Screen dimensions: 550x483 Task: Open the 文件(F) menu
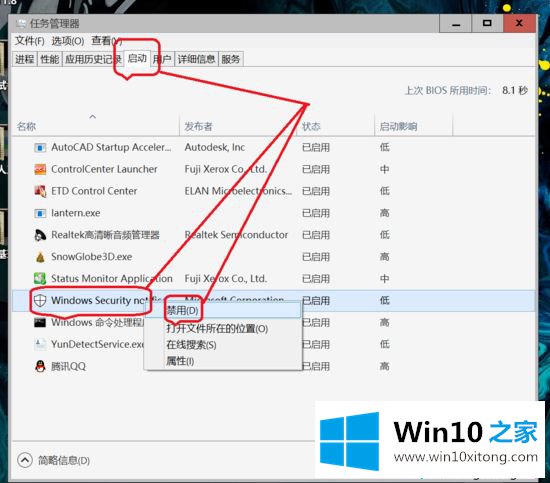tap(29, 41)
